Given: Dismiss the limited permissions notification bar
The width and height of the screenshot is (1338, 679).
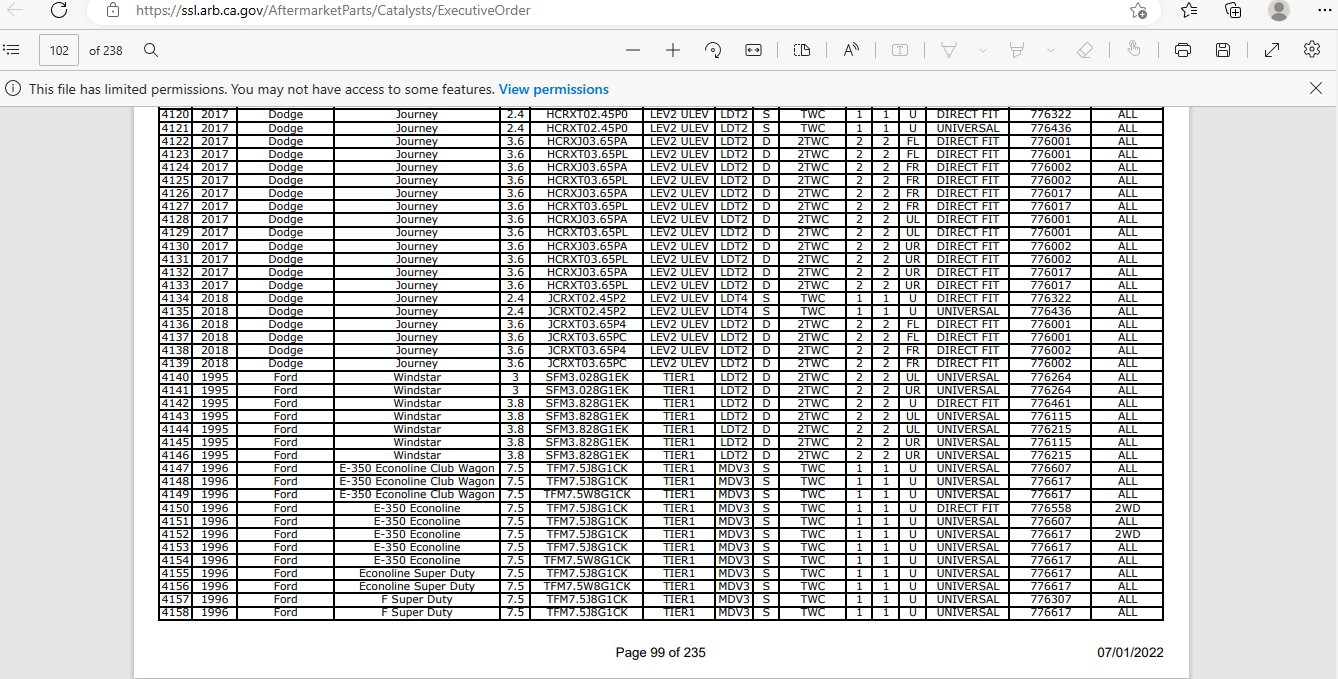Looking at the screenshot, I should tap(1316, 88).
